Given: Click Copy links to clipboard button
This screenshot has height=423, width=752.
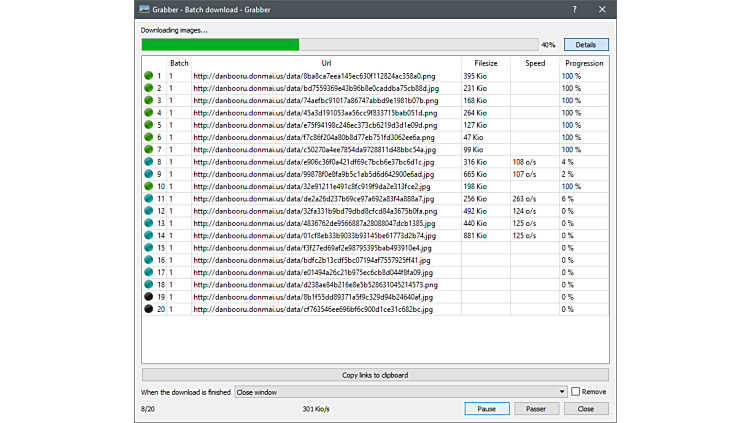Looking at the screenshot, I should [x=375, y=375].
